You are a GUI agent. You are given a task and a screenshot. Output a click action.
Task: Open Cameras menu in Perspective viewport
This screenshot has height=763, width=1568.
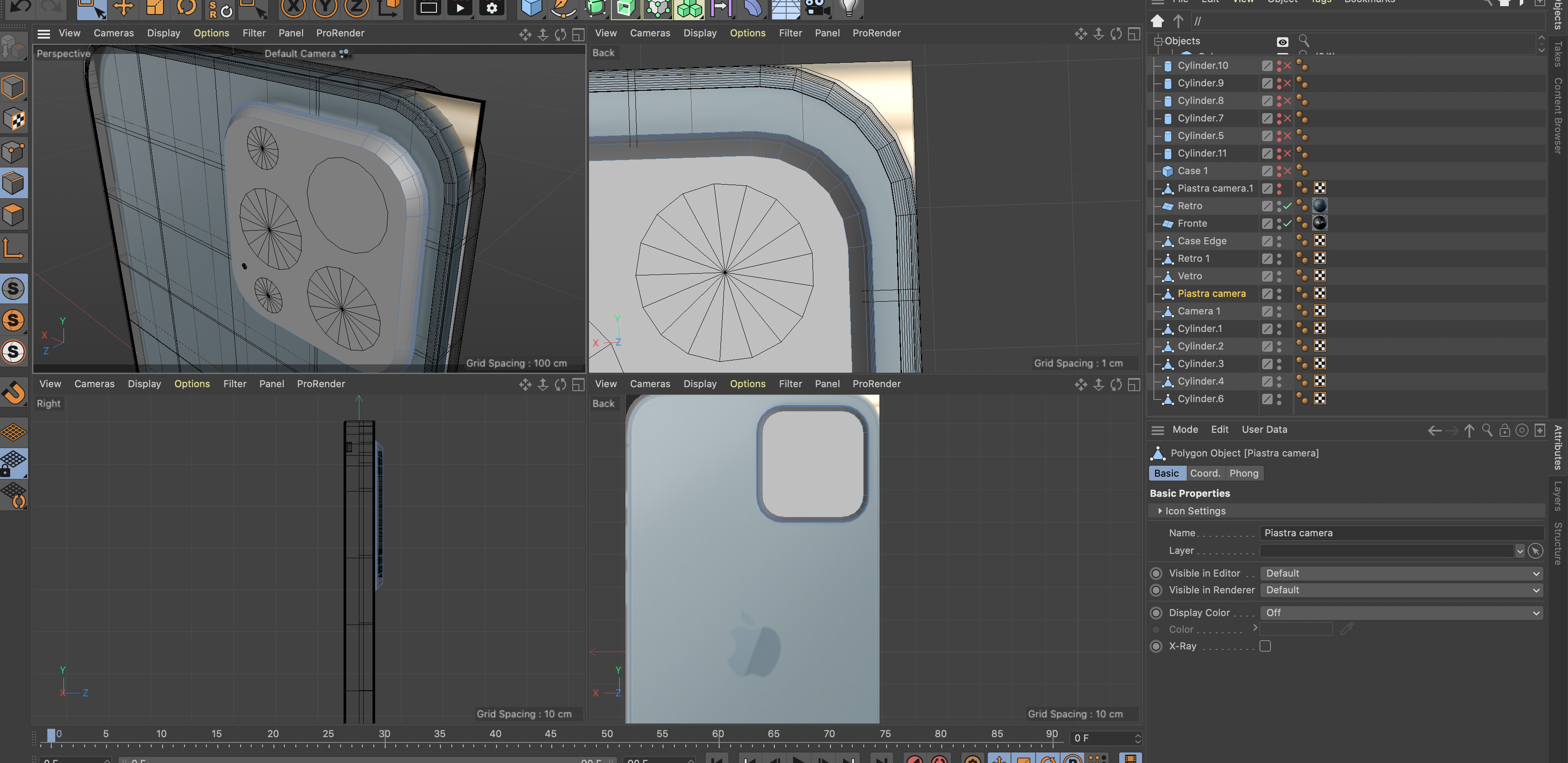point(113,33)
